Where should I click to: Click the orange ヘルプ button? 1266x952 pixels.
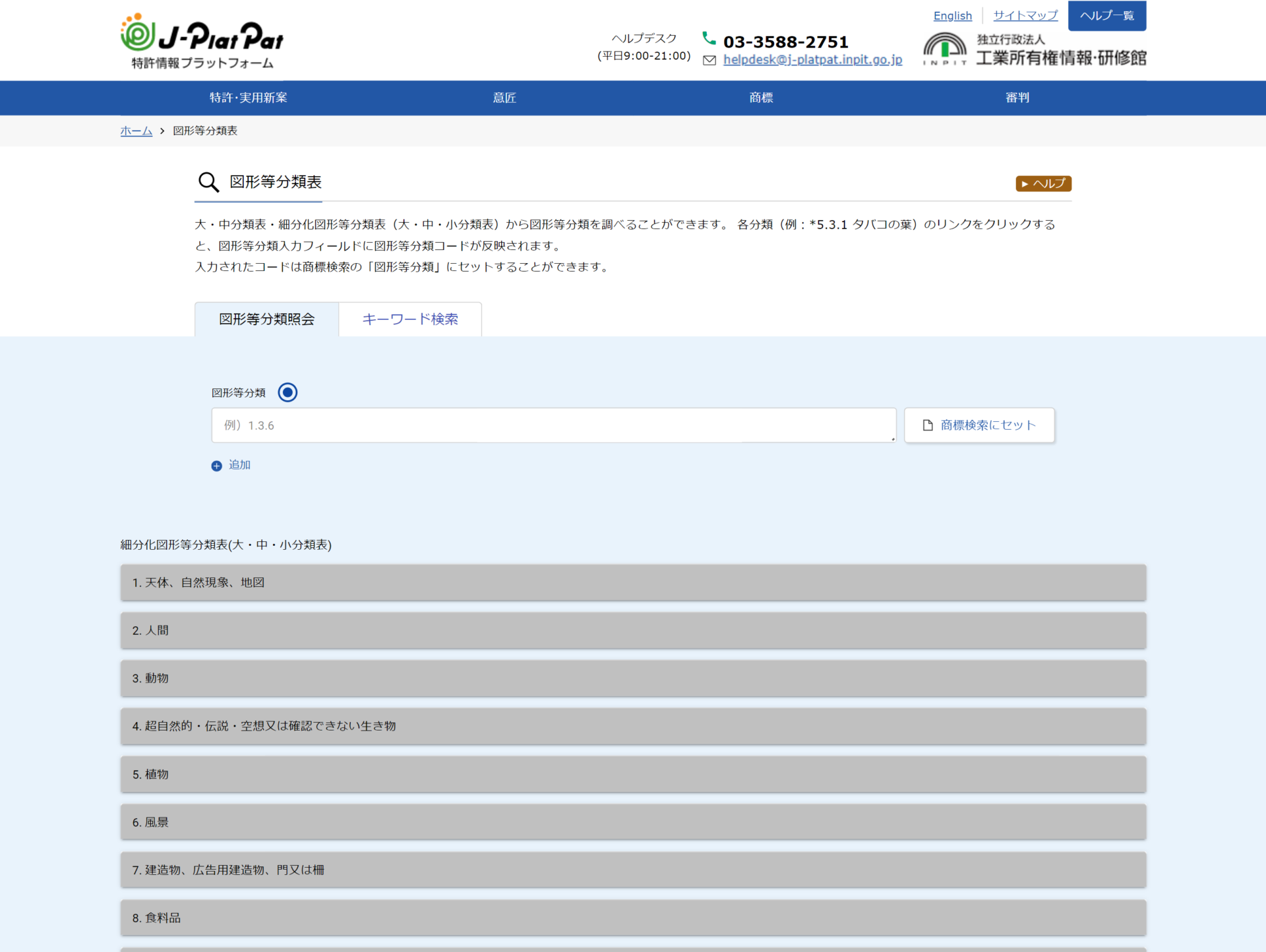pyautogui.click(x=1043, y=183)
